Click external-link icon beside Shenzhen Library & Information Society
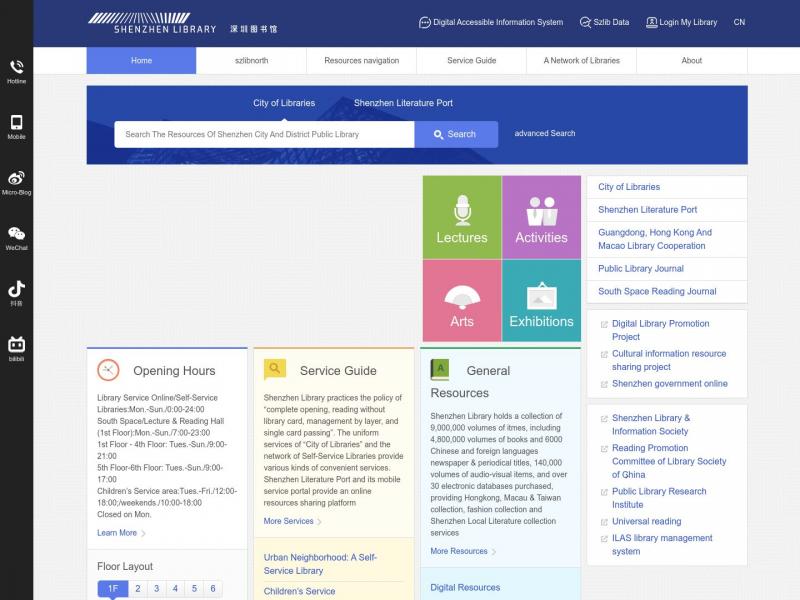 coord(604,419)
